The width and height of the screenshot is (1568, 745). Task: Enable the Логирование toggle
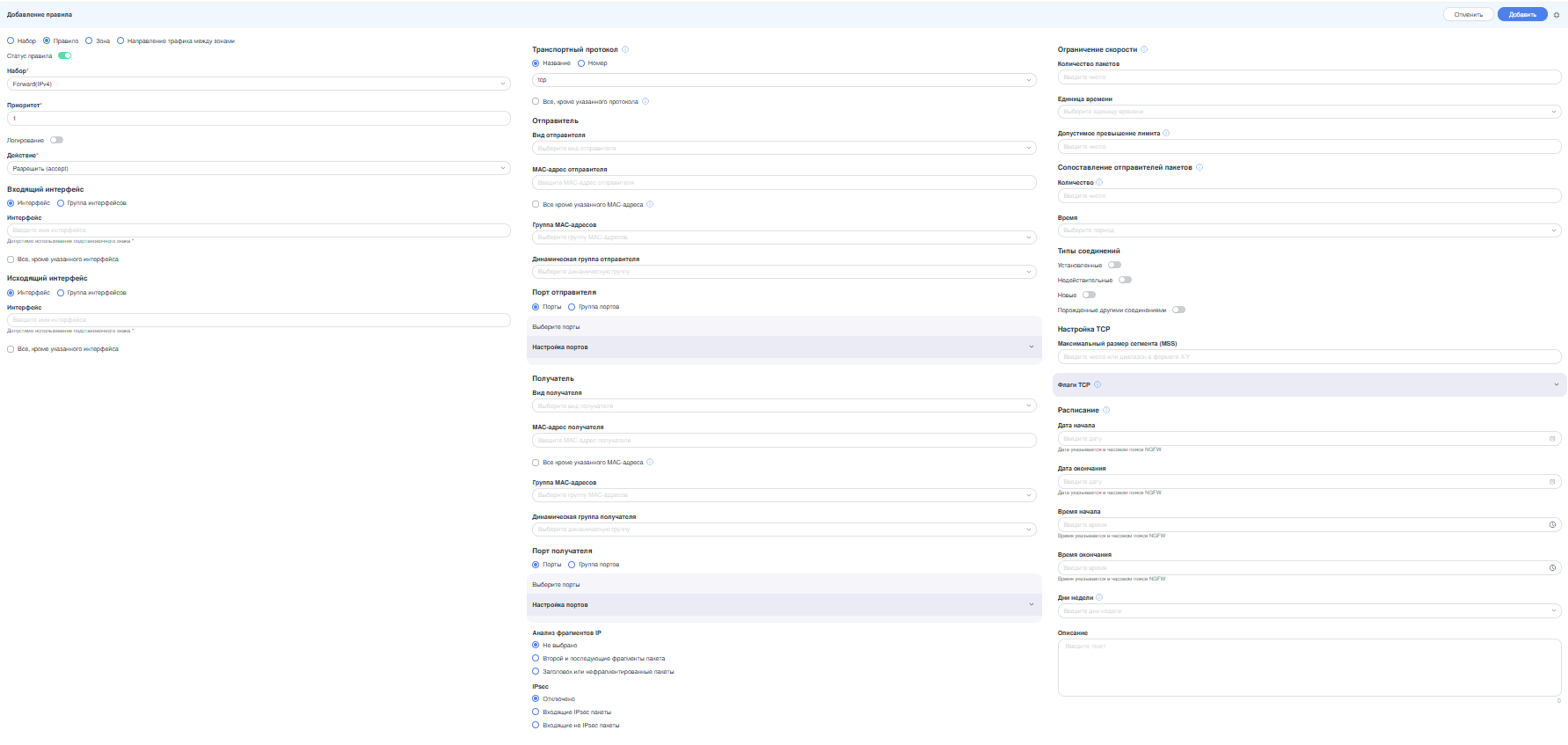[x=57, y=141]
